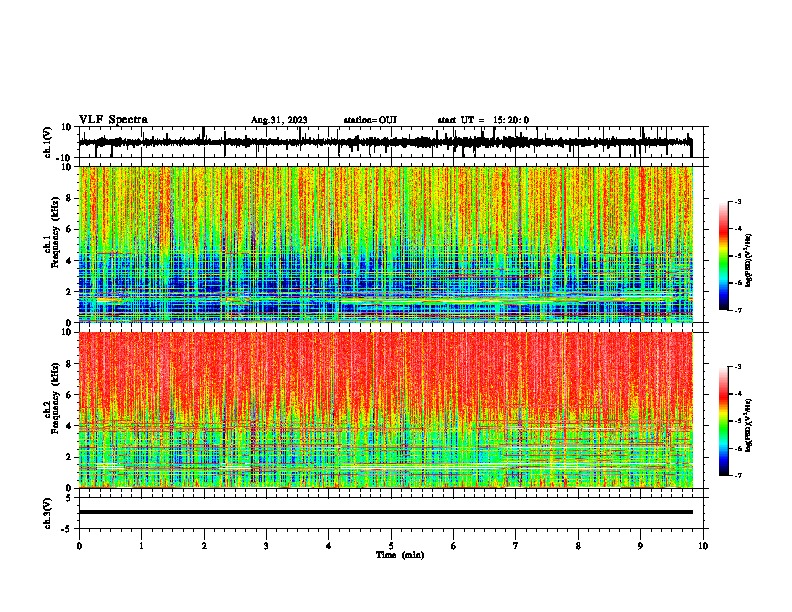Click the ch.1 spectrogram color scale bar
The width and height of the screenshot is (792, 612).
tap(724, 256)
